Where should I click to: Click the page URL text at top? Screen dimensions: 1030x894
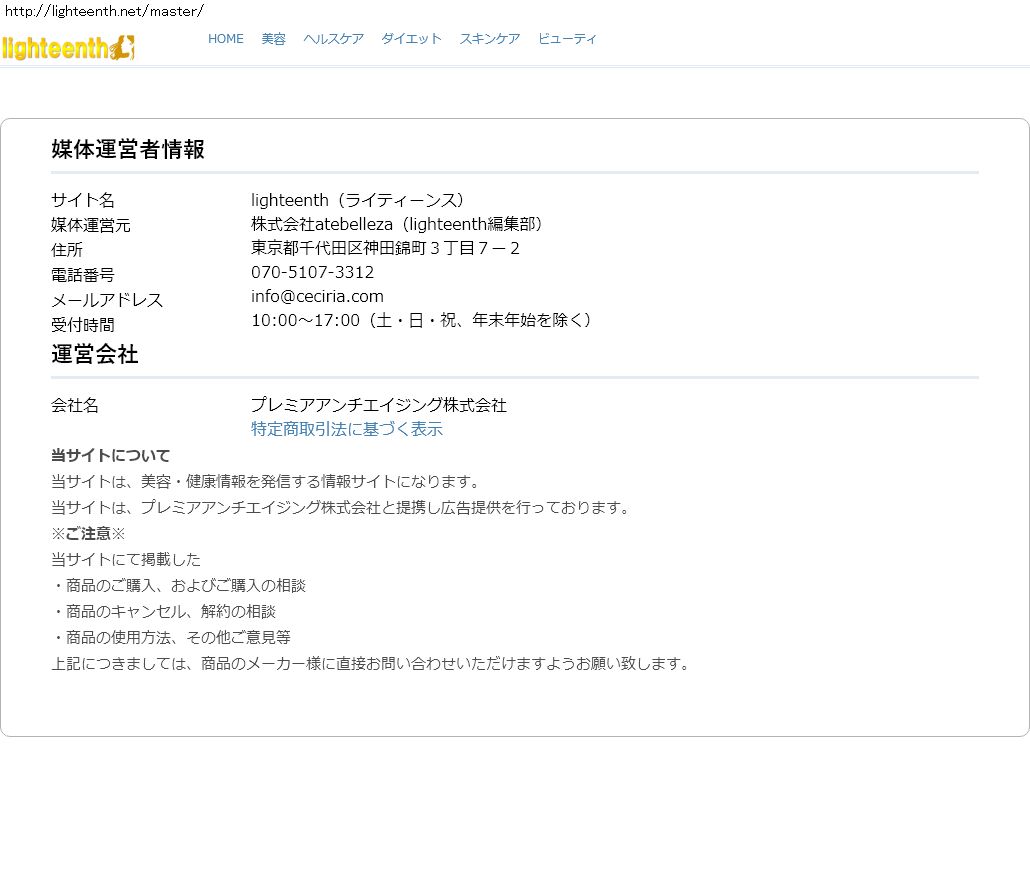coord(104,11)
